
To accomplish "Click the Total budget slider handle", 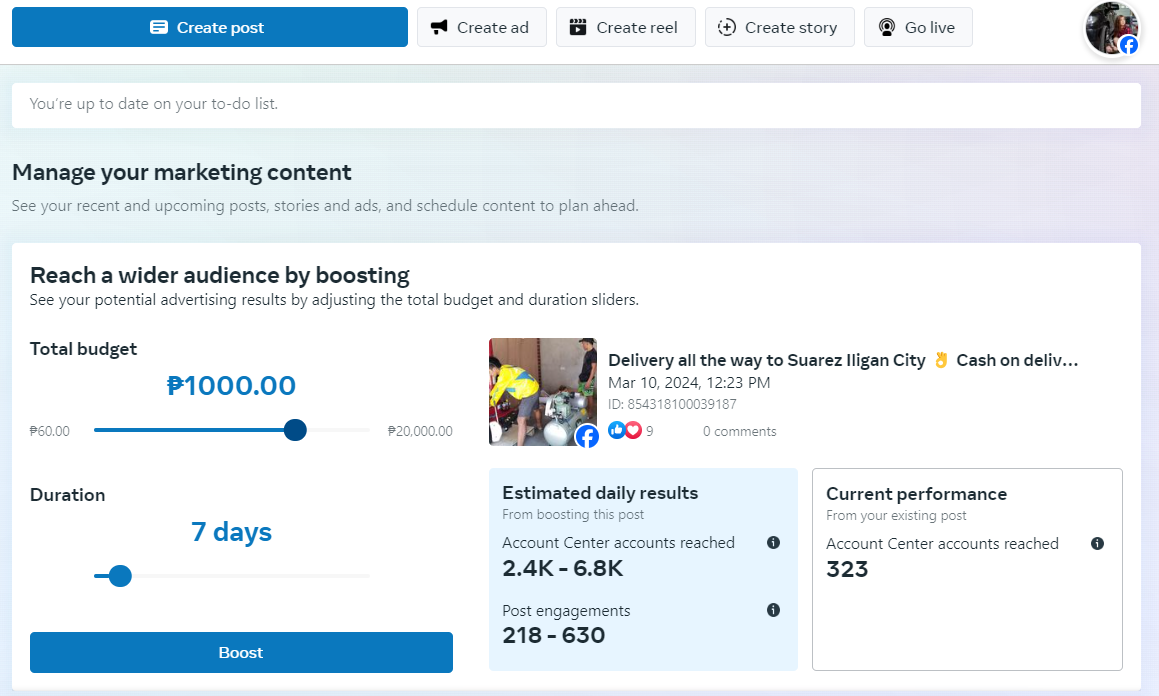I will (295, 430).
